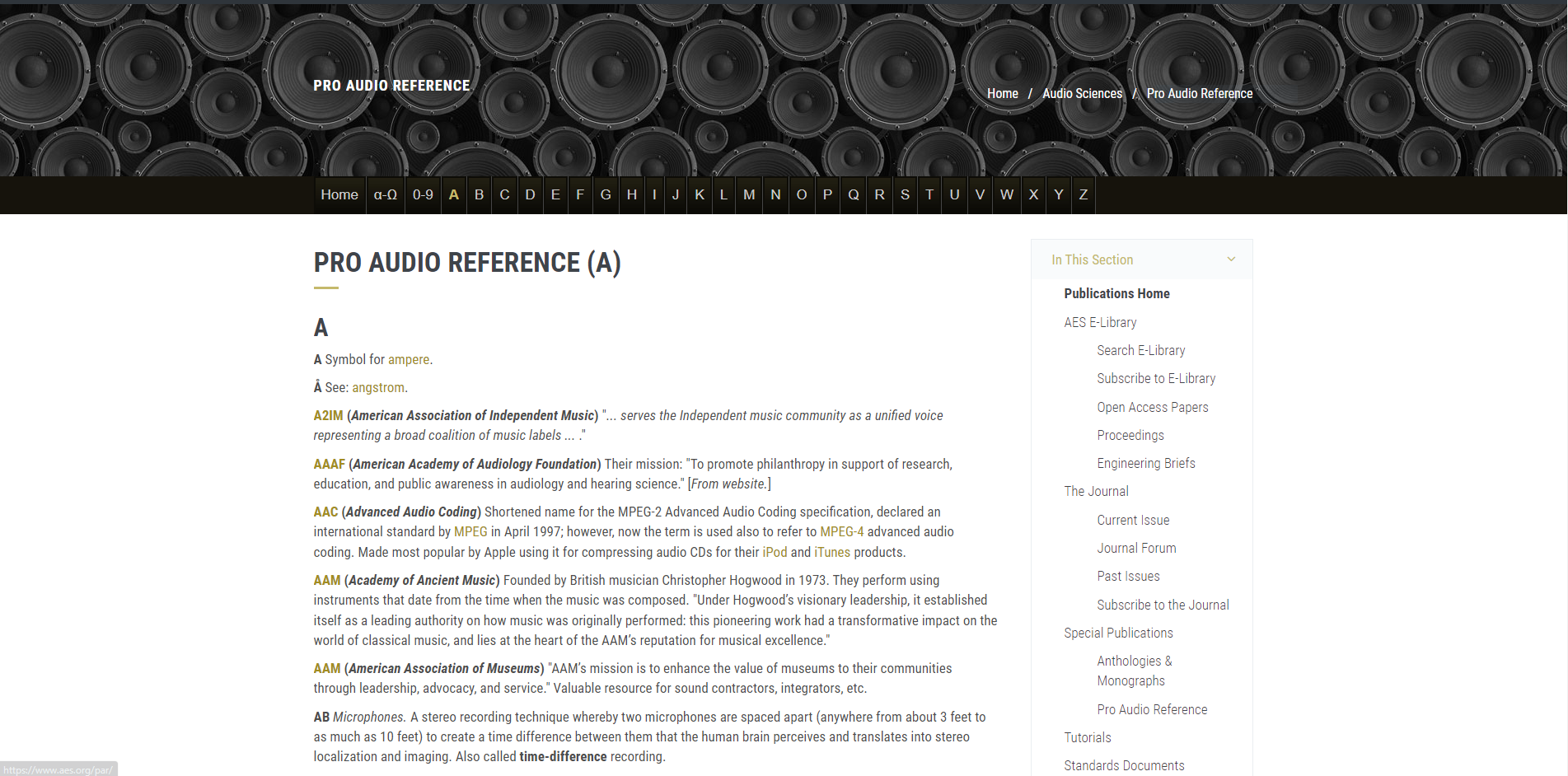Select Subscribe to E-Library
This screenshot has width=1568, height=776.
coord(1156,378)
